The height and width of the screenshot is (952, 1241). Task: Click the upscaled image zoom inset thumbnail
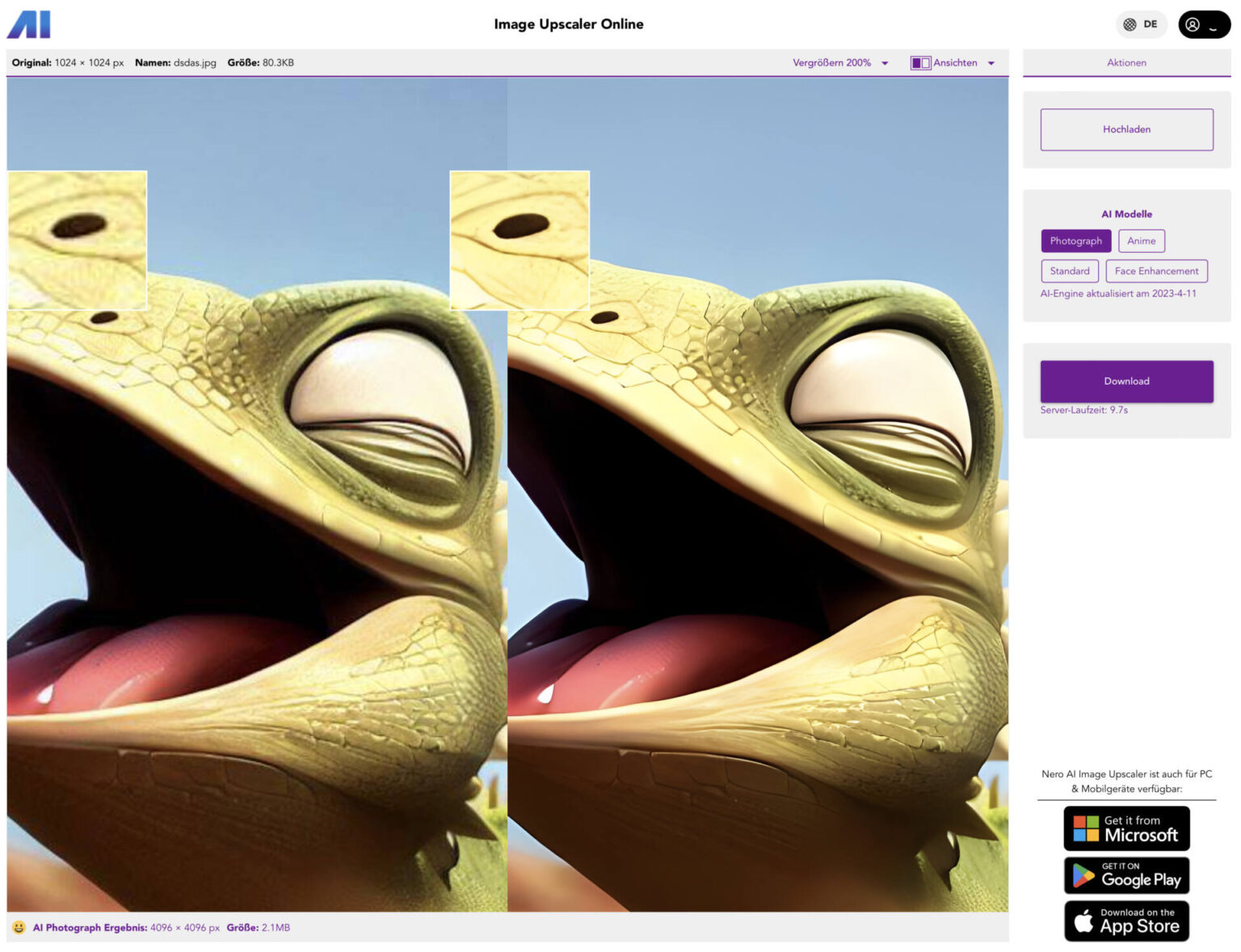click(x=521, y=241)
